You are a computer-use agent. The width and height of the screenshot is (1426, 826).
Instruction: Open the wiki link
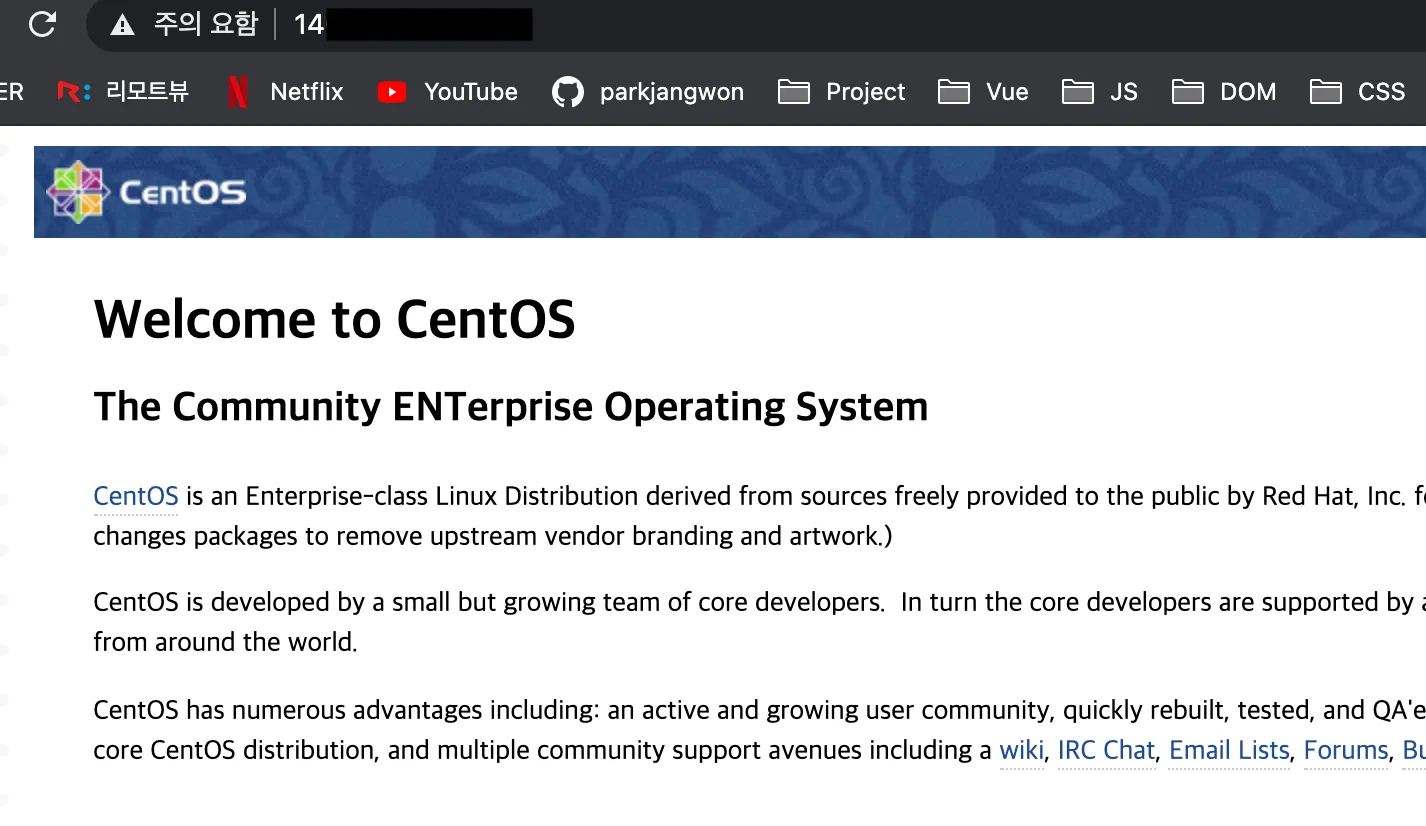pos(1022,750)
